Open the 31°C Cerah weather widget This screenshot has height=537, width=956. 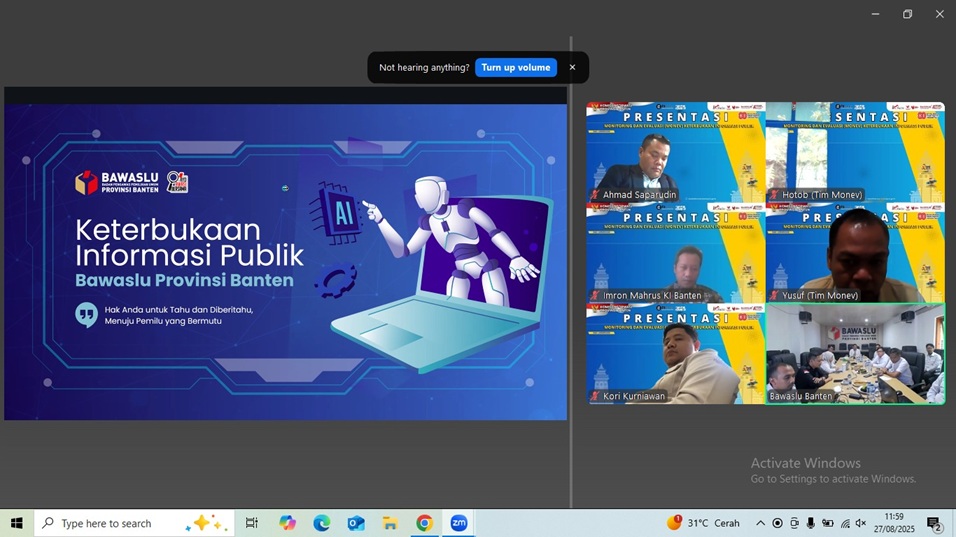coord(703,523)
